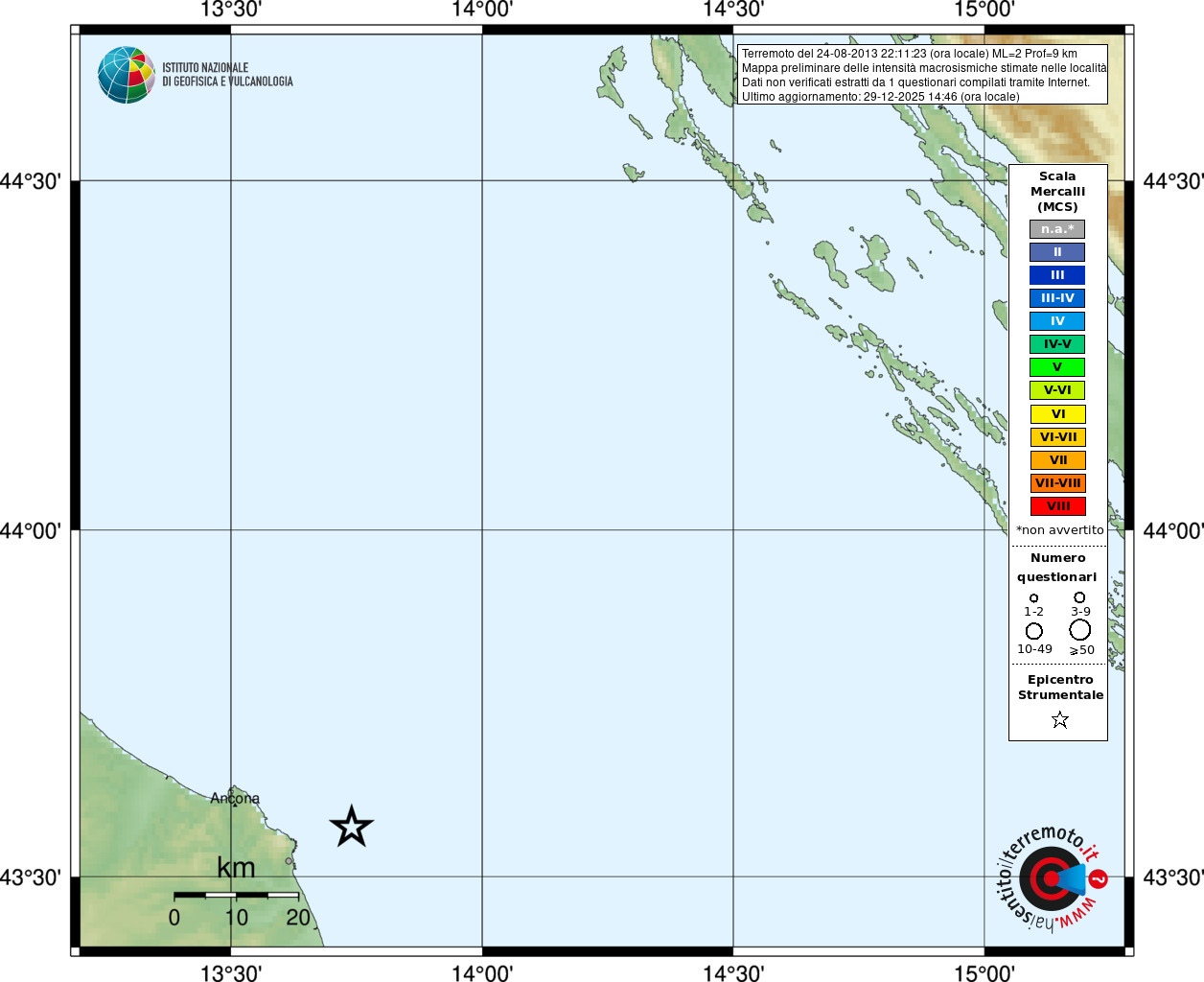
Task: Click the 3-9 questionnaires circle symbol
Action: point(1079,597)
